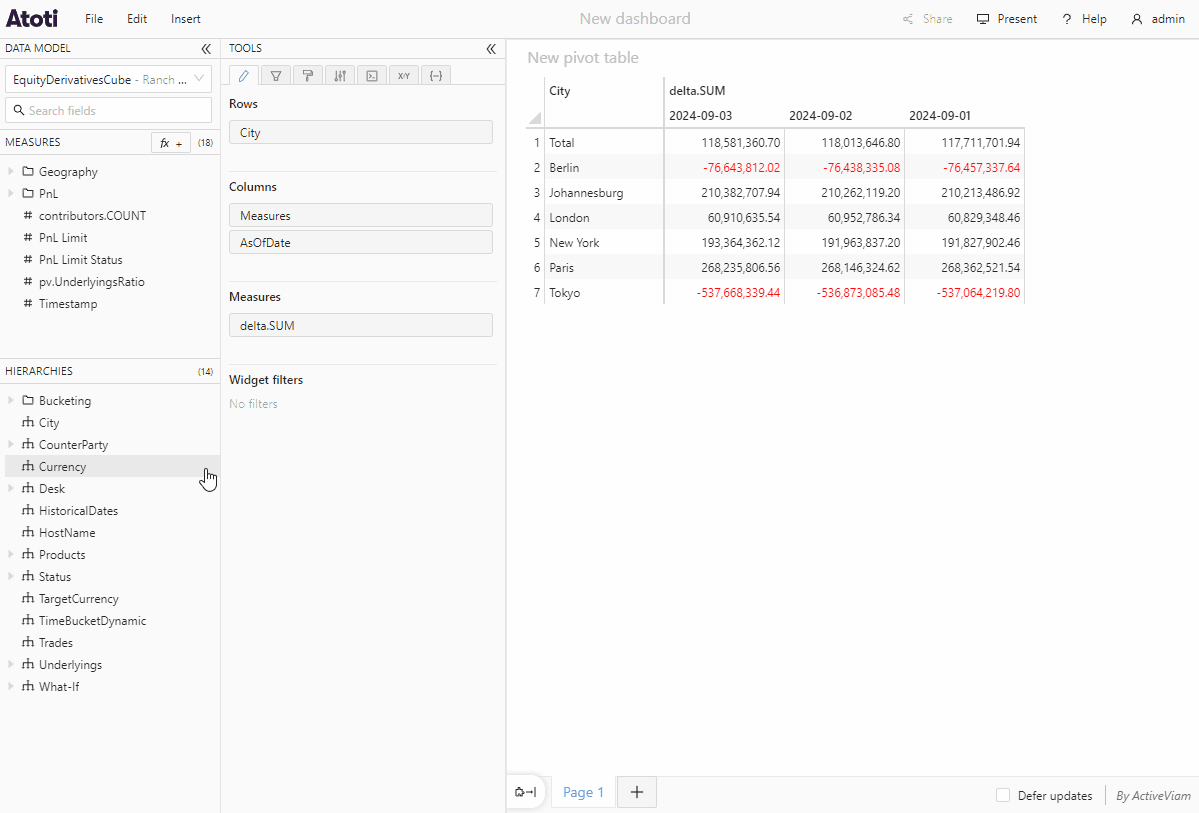Click the Bucketing folder icon
Image resolution: width=1199 pixels, height=813 pixels.
tap(28, 400)
